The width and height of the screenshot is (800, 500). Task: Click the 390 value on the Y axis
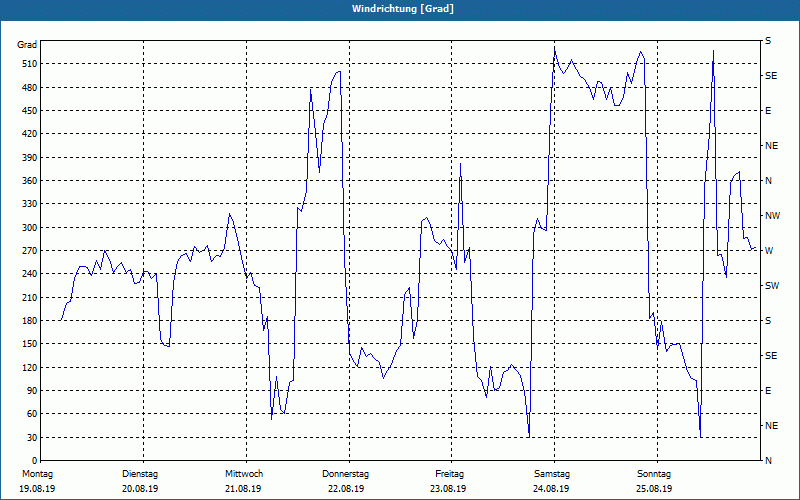tap(30, 158)
